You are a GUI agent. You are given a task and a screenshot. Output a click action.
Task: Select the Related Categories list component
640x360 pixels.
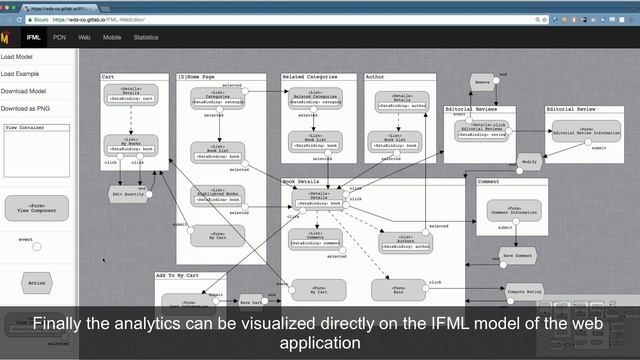click(315, 98)
